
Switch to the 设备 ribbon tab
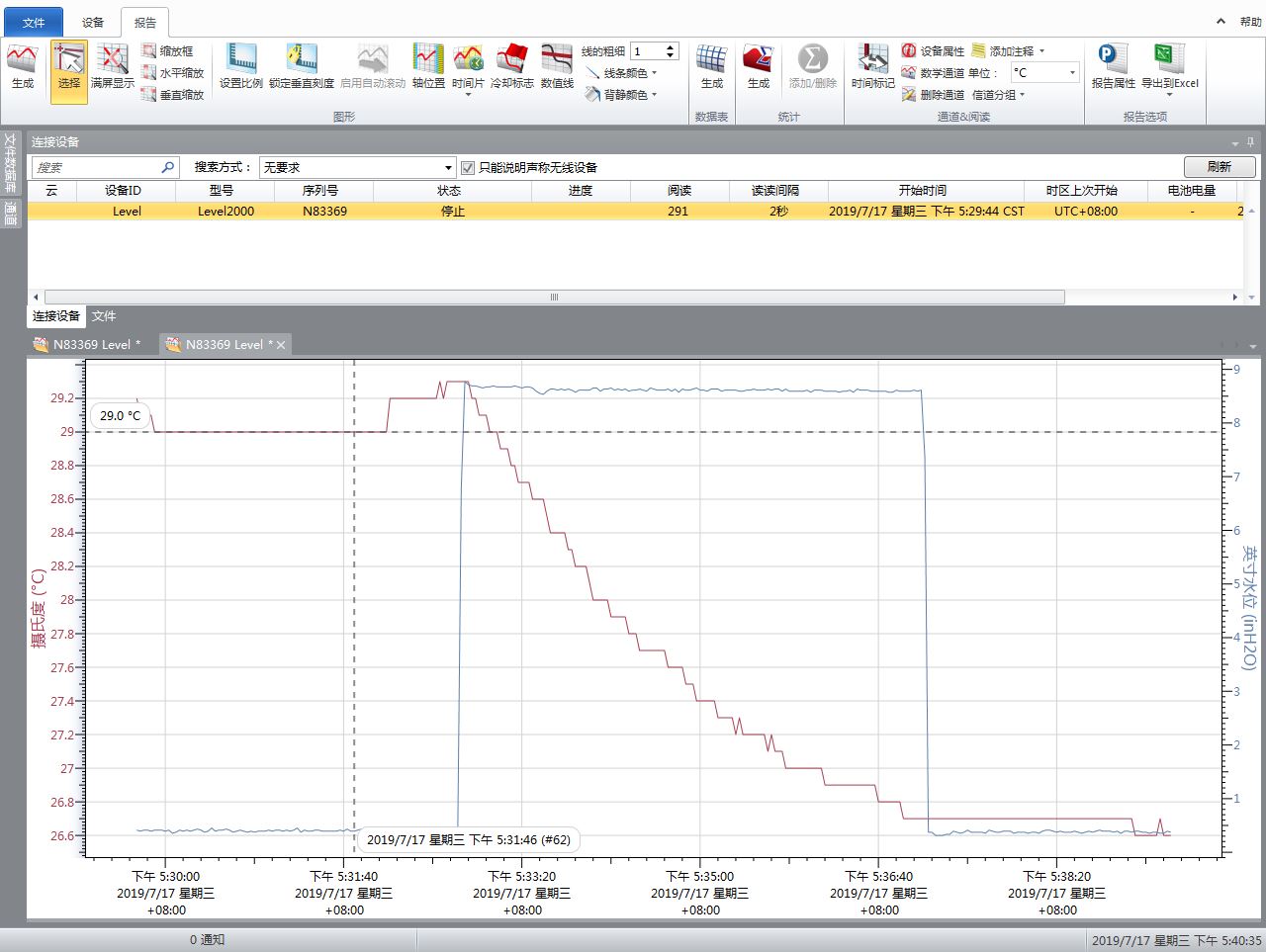93,22
